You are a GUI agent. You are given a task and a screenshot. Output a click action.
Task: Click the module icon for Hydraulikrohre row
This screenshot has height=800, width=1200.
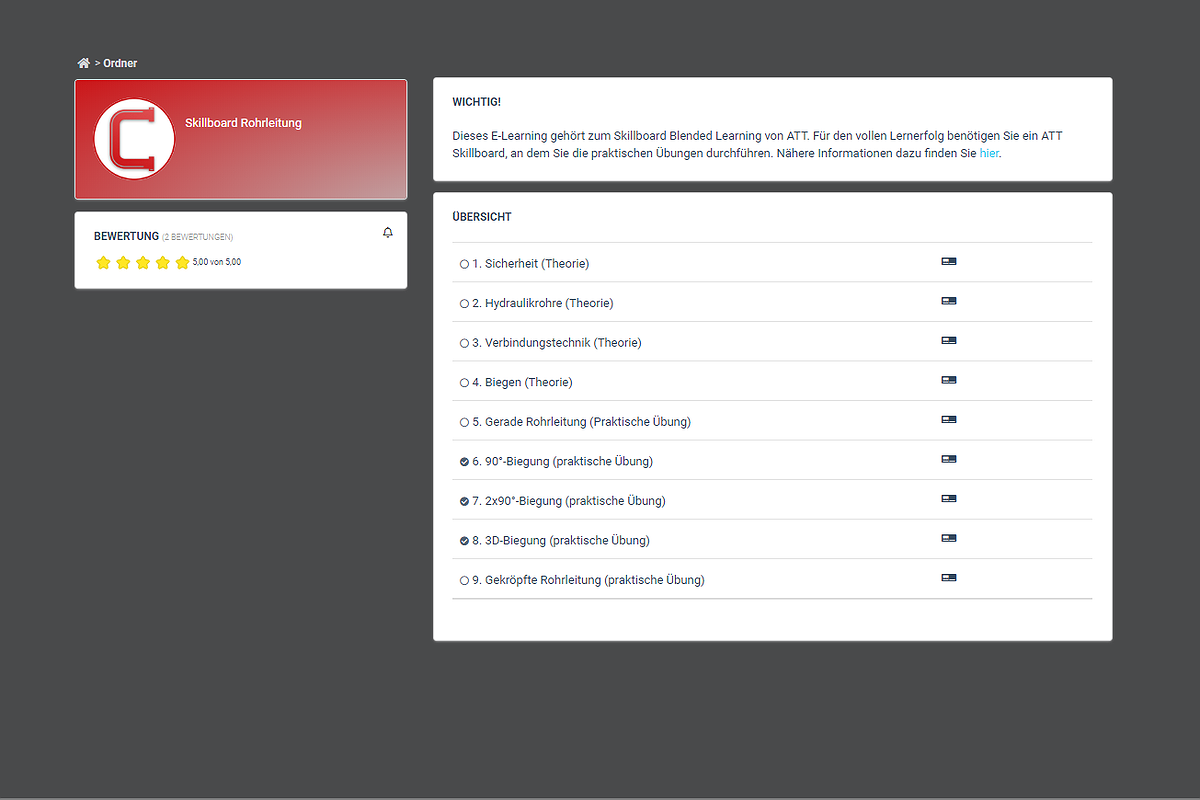pyautogui.click(x=948, y=301)
